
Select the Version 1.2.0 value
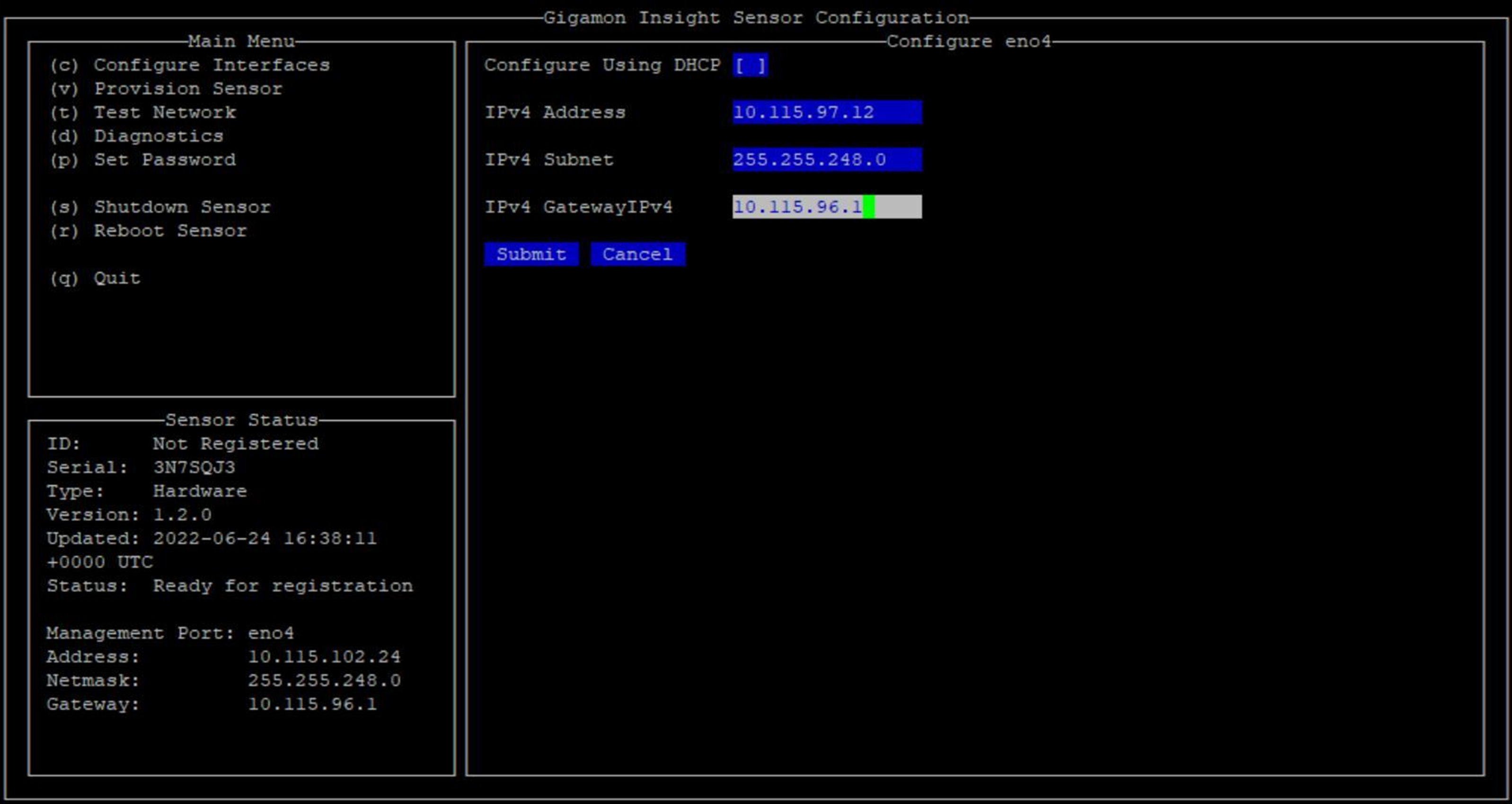pyautogui.click(x=183, y=515)
